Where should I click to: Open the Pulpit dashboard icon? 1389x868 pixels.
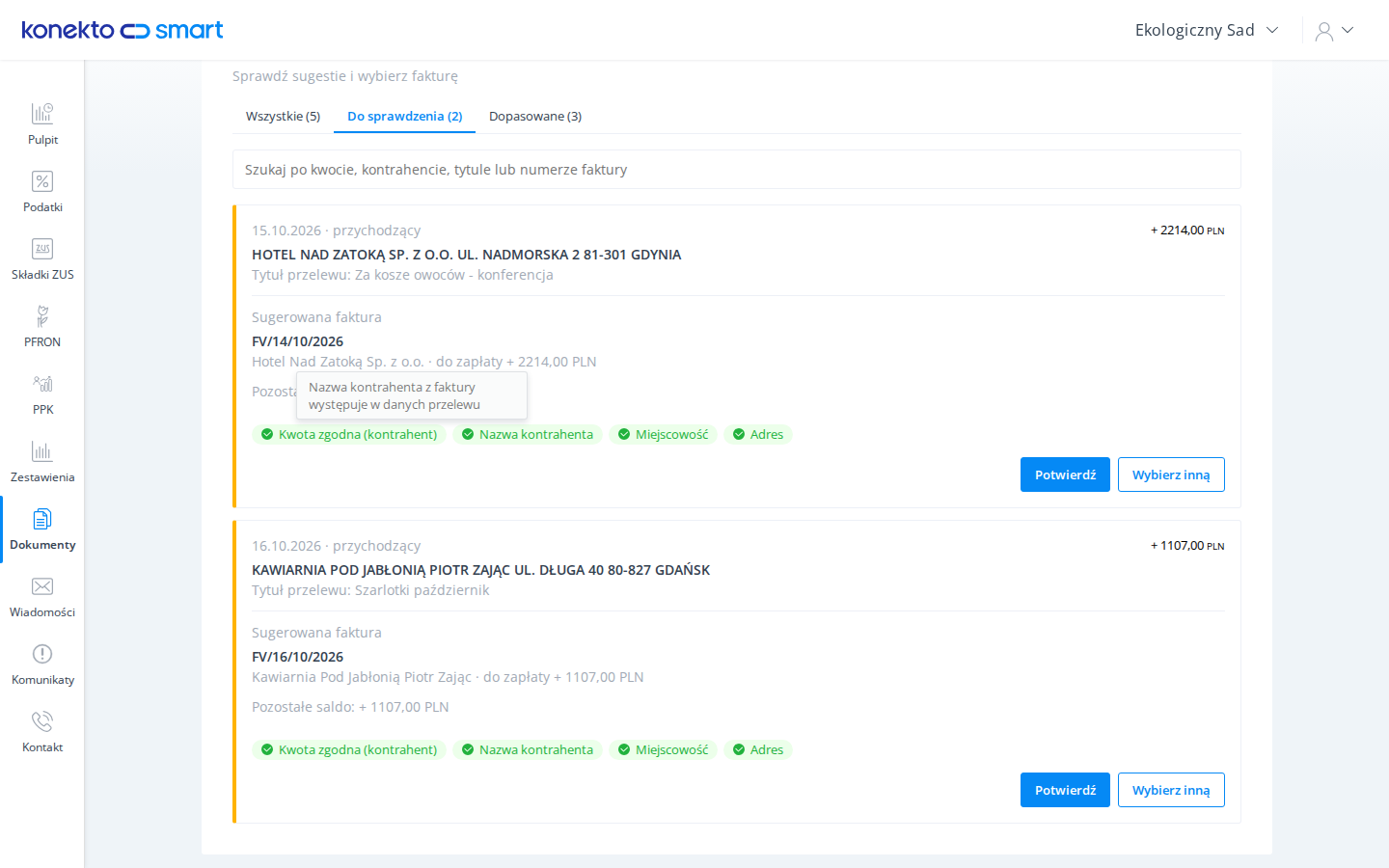click(x=42, y=114)
